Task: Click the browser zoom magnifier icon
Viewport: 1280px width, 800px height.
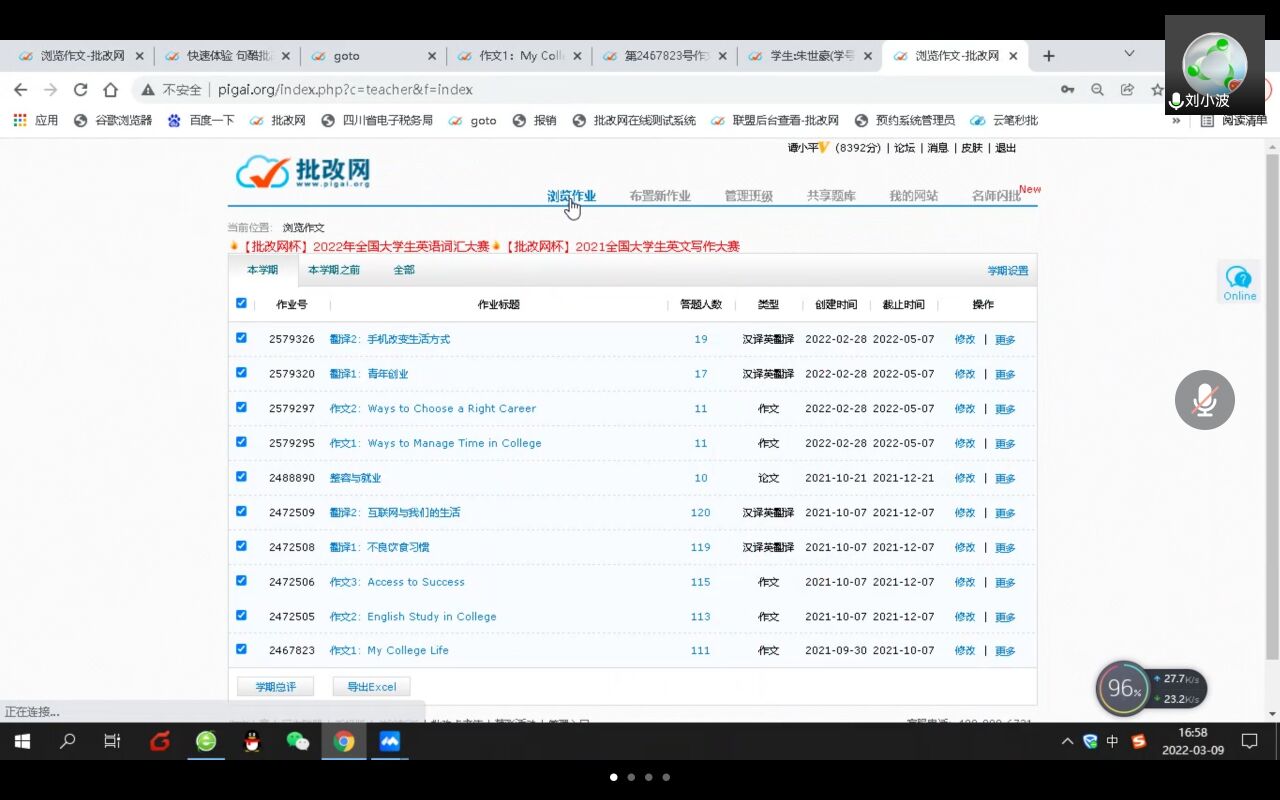Action: click(x=1097, y=90)
